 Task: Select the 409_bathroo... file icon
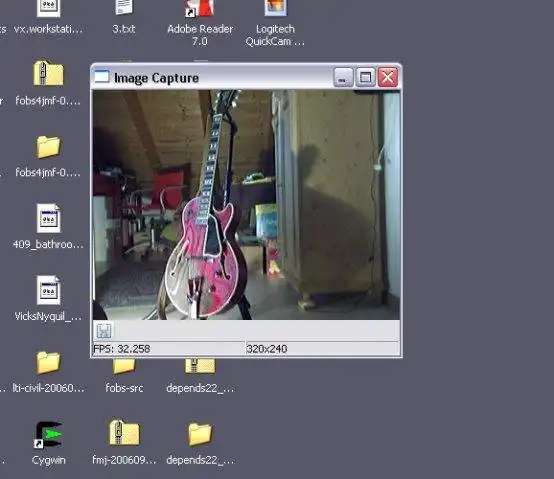pos(48,218)
